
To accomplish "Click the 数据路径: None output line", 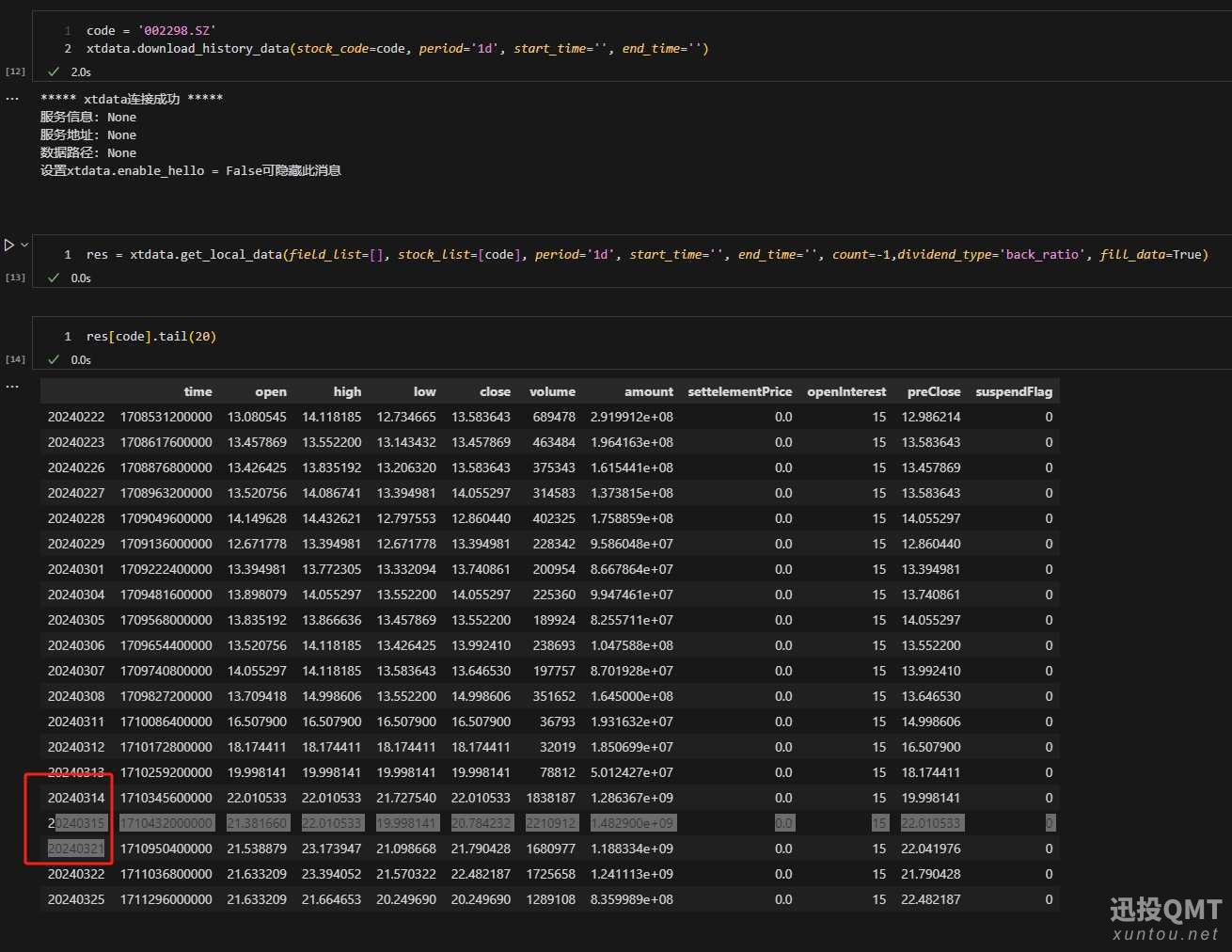I will (88, 152).
